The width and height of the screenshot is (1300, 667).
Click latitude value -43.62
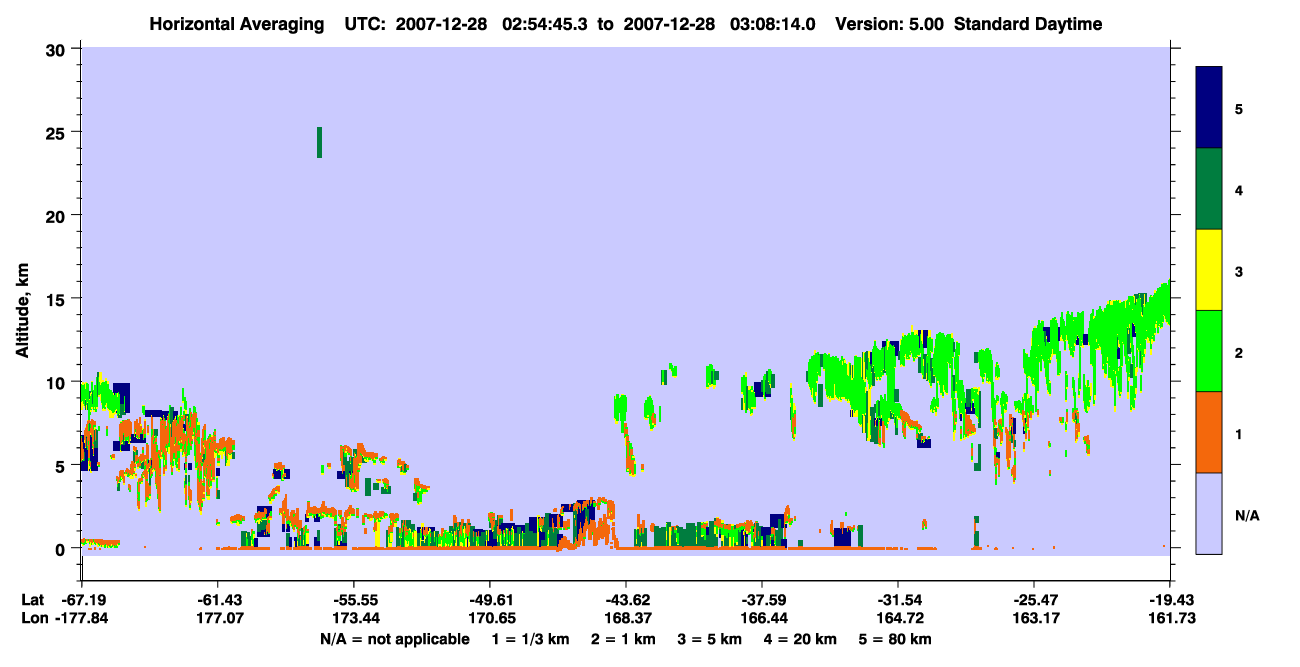tap(625, 600)
